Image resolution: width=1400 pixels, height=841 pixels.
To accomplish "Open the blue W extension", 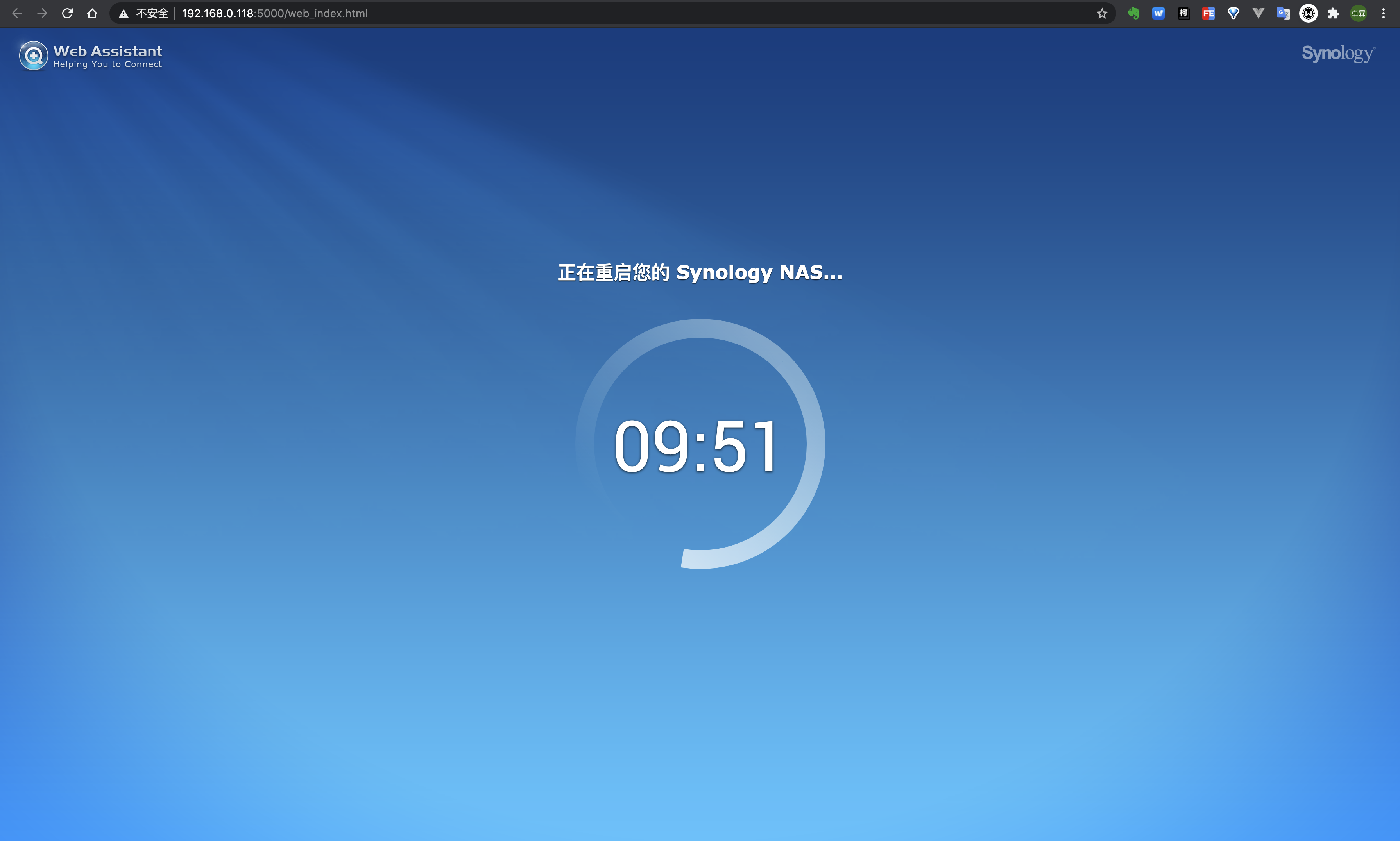I will point(1158,13).
